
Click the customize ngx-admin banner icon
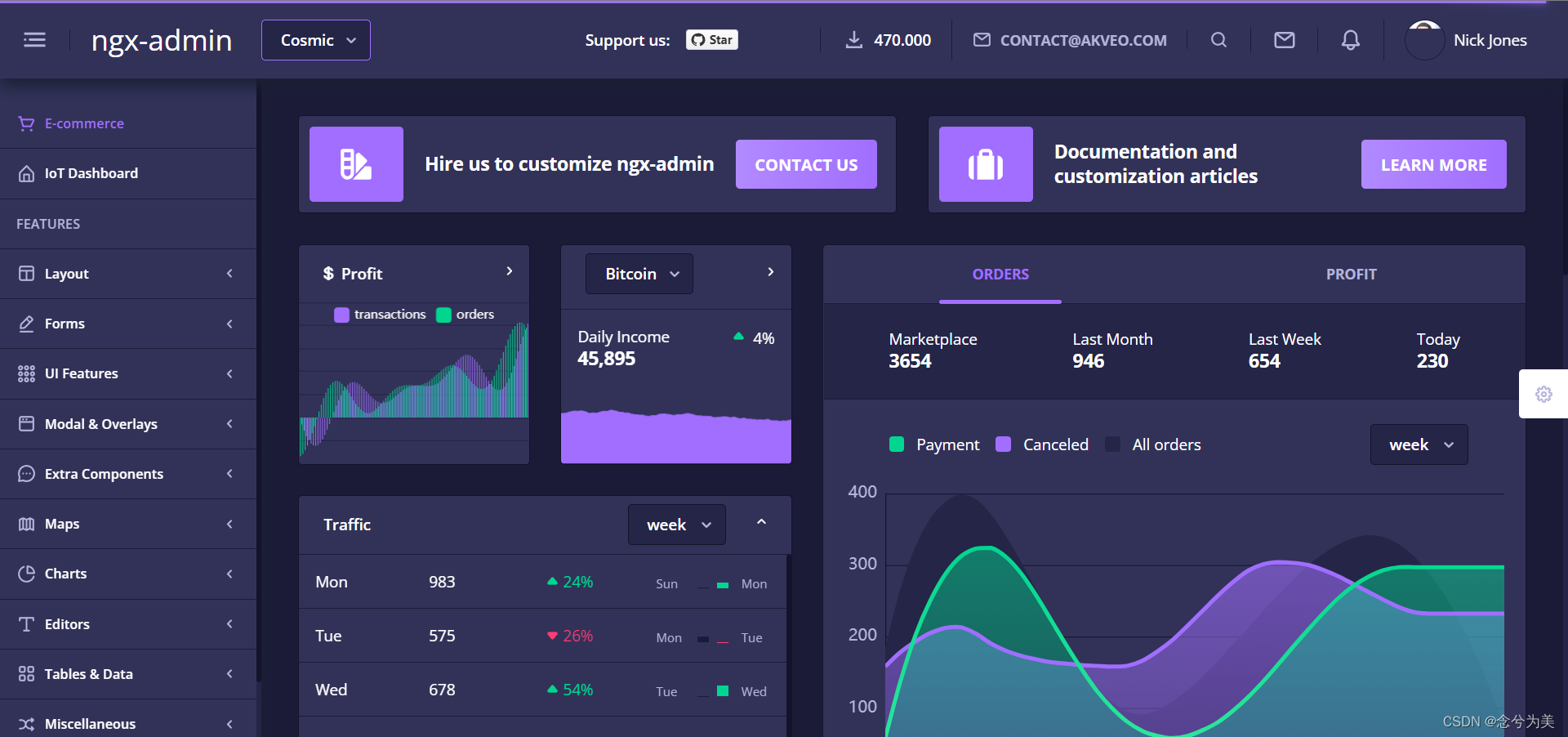pyautogui.click(x=356, y=164)
